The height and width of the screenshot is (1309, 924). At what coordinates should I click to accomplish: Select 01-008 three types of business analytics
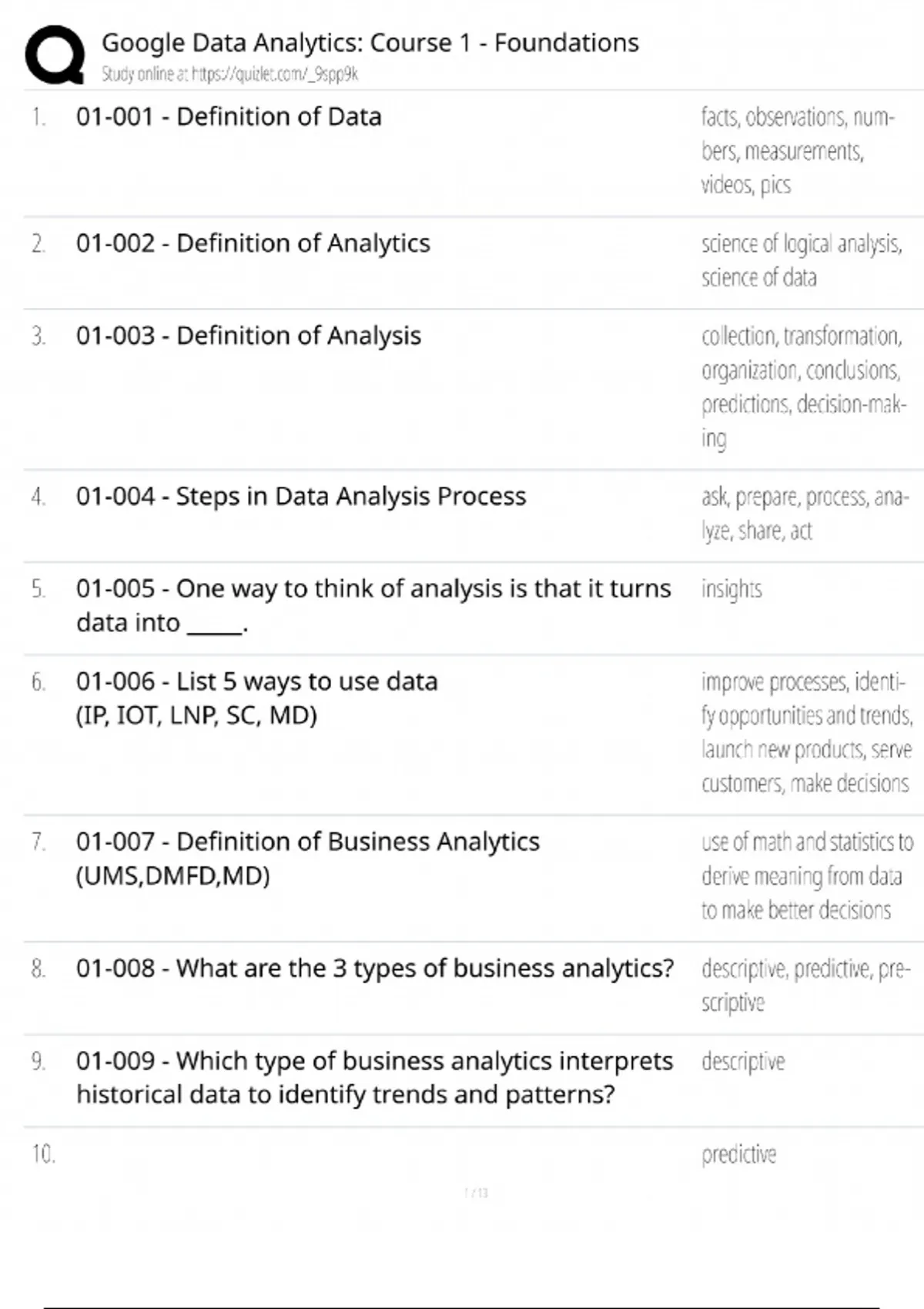click(374, 968)
